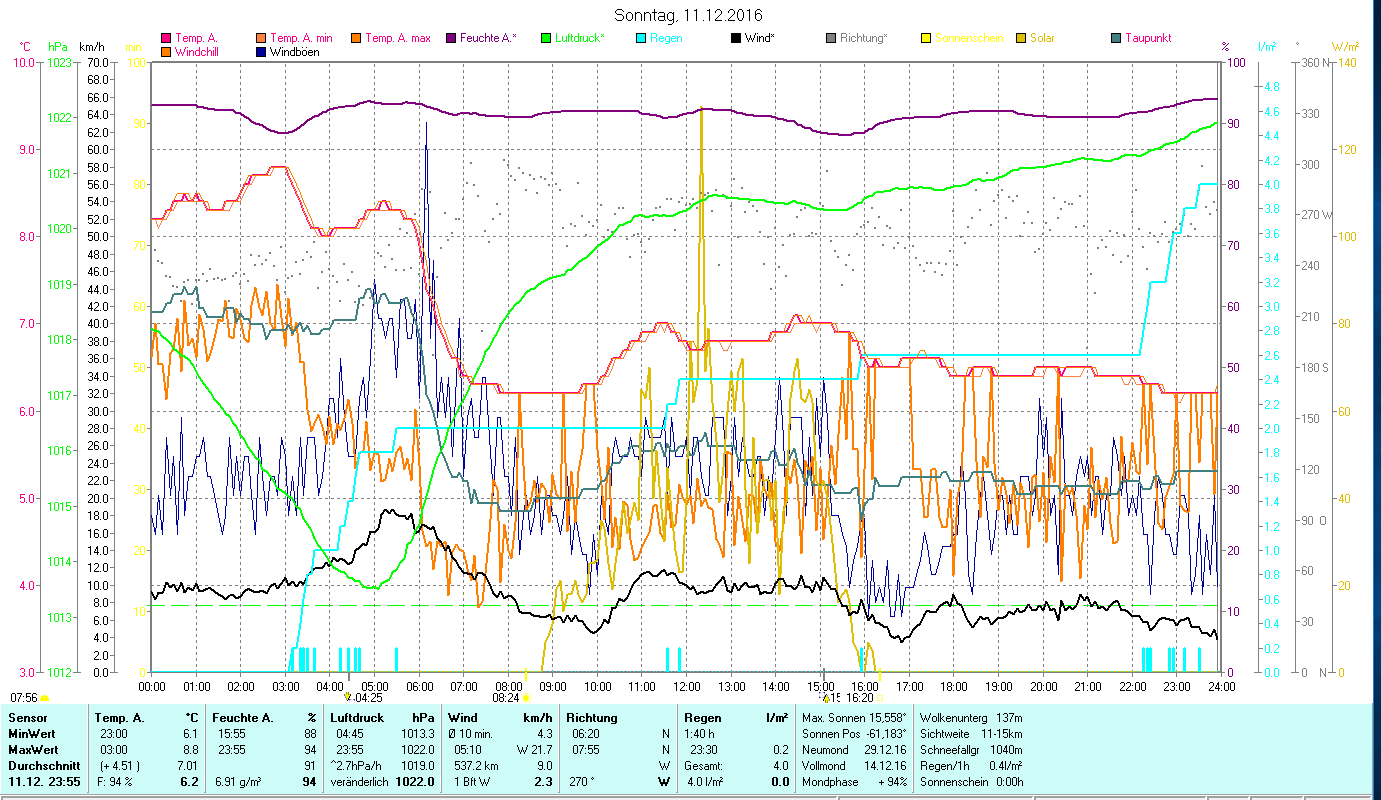1381x800 pixels.
Task: Click the teal Taupunkt legend swatch
Action: point(1116,39)
